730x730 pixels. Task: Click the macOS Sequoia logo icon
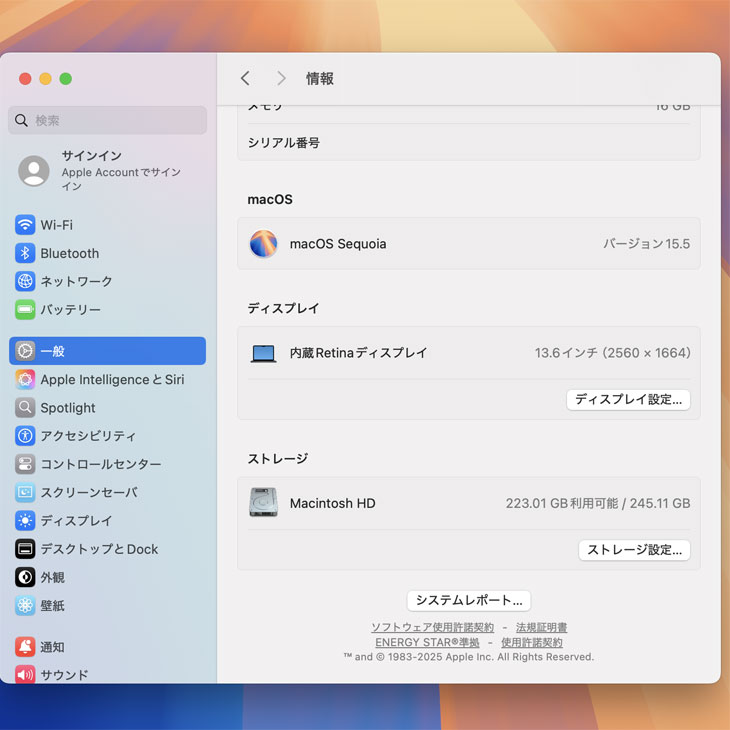tap(264, 243)
